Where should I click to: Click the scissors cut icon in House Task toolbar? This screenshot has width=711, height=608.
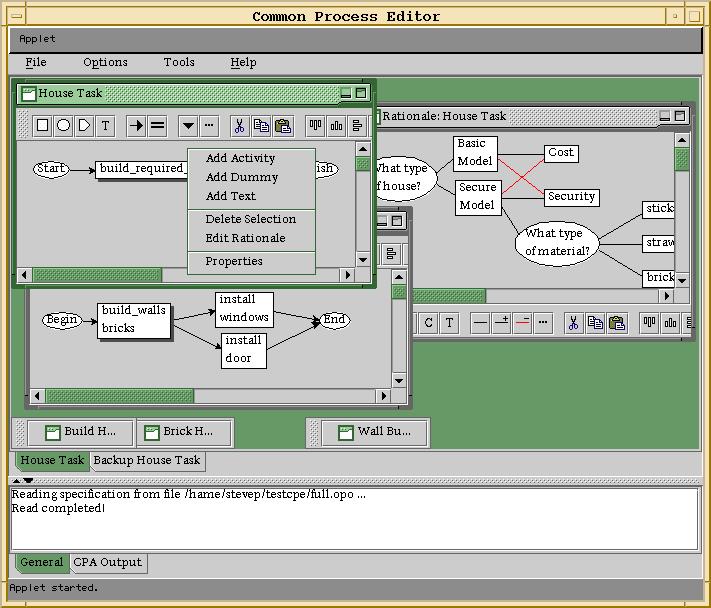click(239, 126)
